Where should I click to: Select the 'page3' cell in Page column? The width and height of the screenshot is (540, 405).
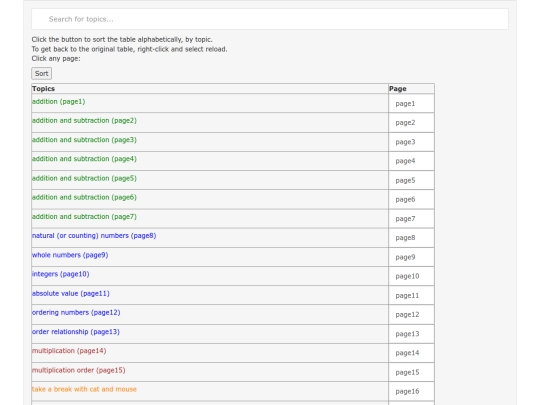(x=411, y=142)
